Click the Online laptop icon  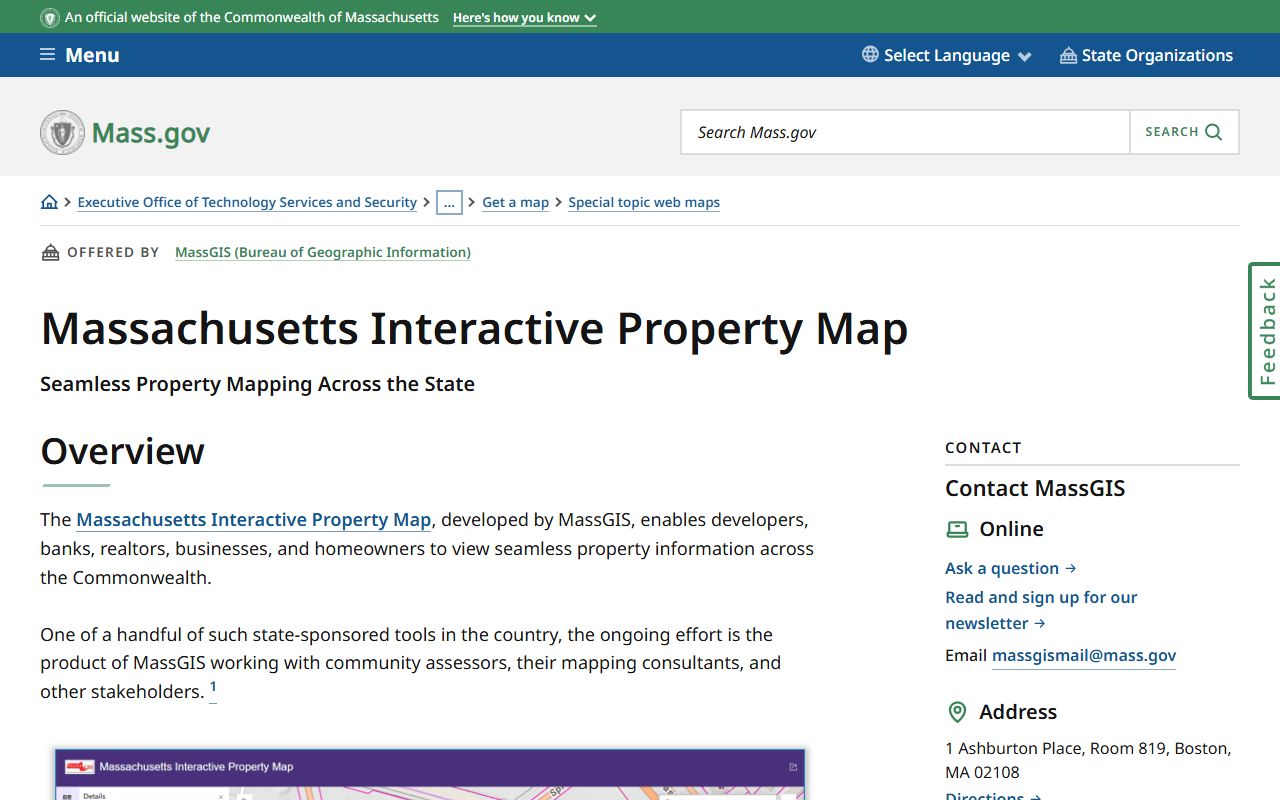click(x=957, y=529)
